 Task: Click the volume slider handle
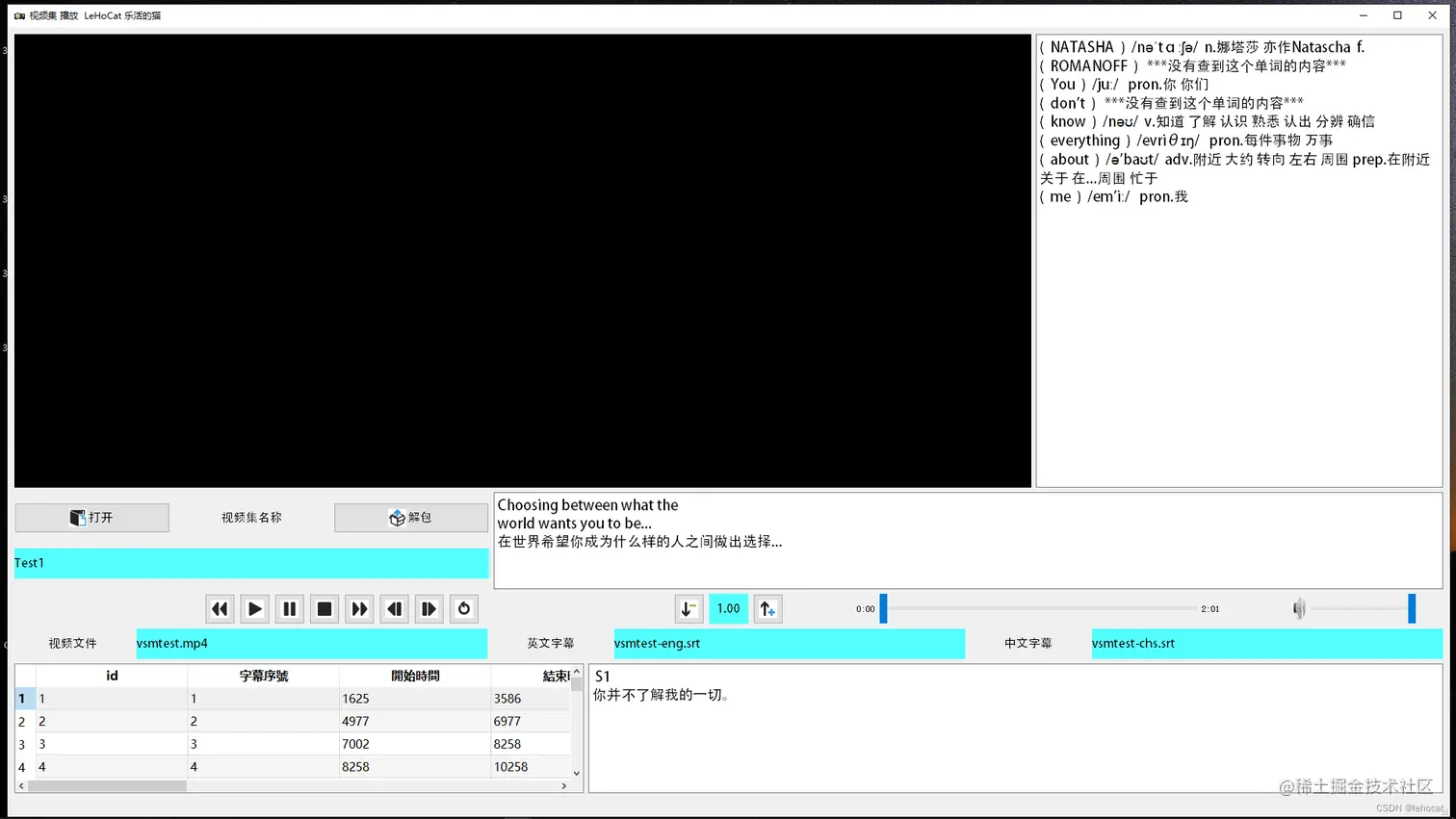point(1412,608)
